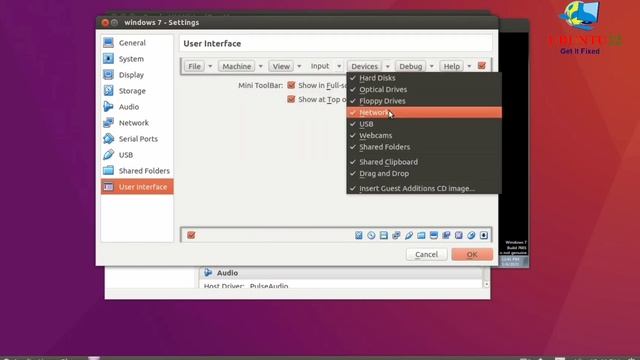640x360 pixels.
Task: Click the Audio section header in Manager window
Action: pyautogui.click(x=341, y=273)
